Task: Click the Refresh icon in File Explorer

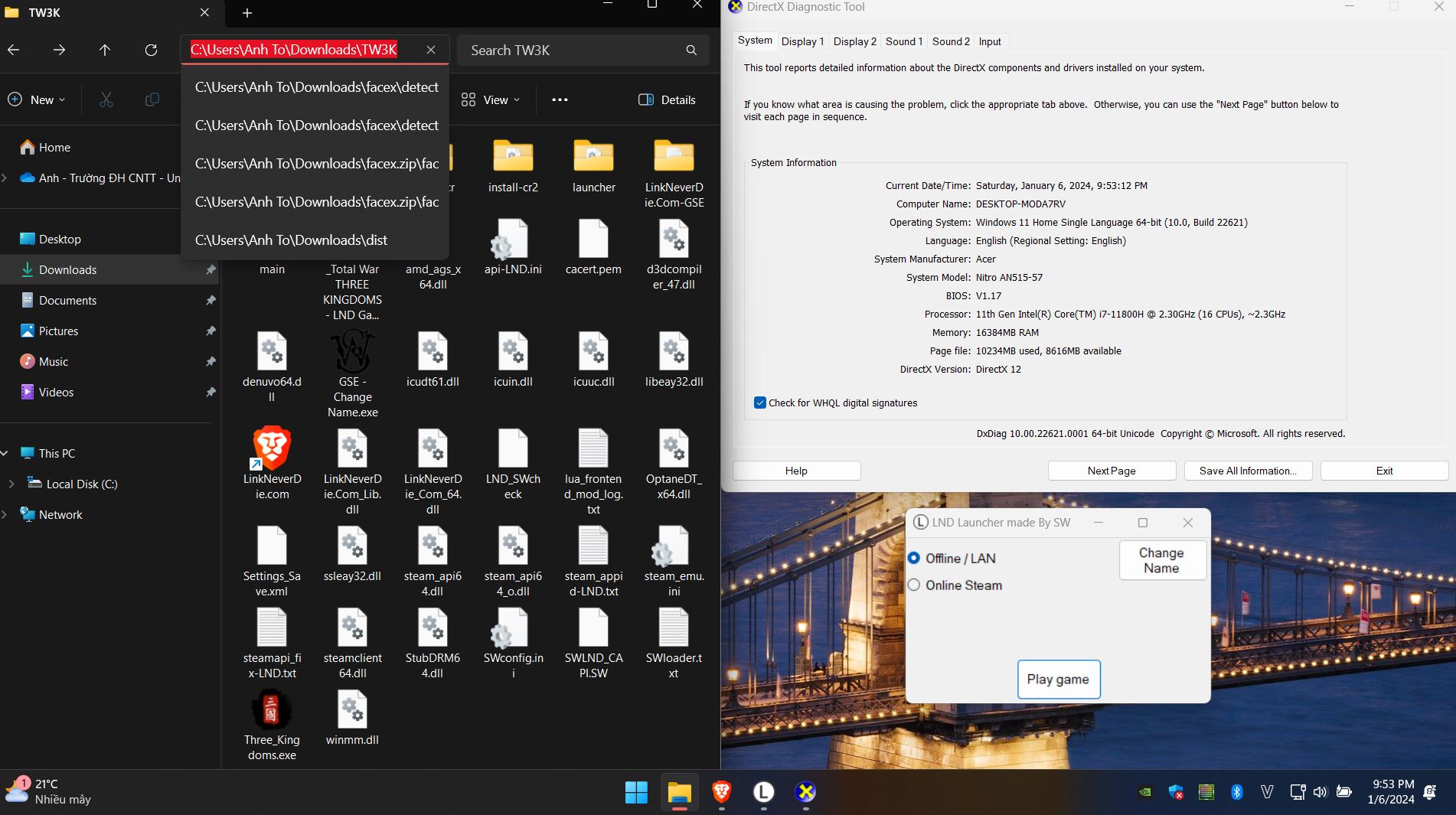Action: point(151,51)
